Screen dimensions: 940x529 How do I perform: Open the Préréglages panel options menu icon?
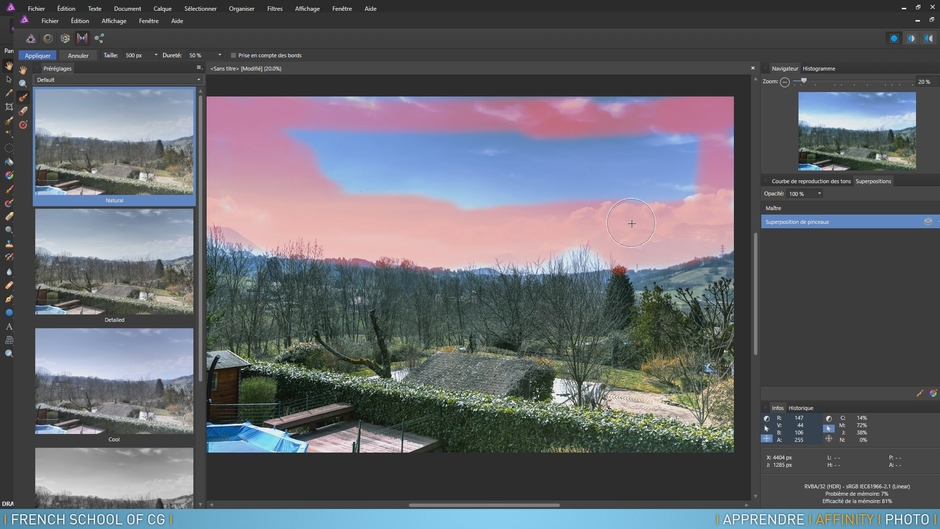(199, 68)
